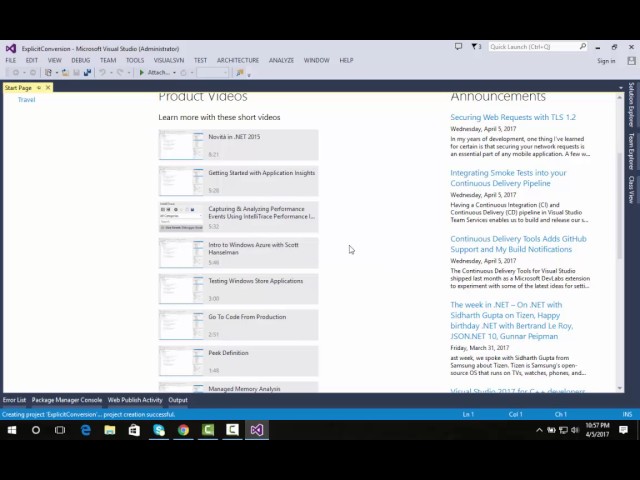Open the document tabs list dropdown
This screenshot has height=480, width=640.
pos(621,88)
